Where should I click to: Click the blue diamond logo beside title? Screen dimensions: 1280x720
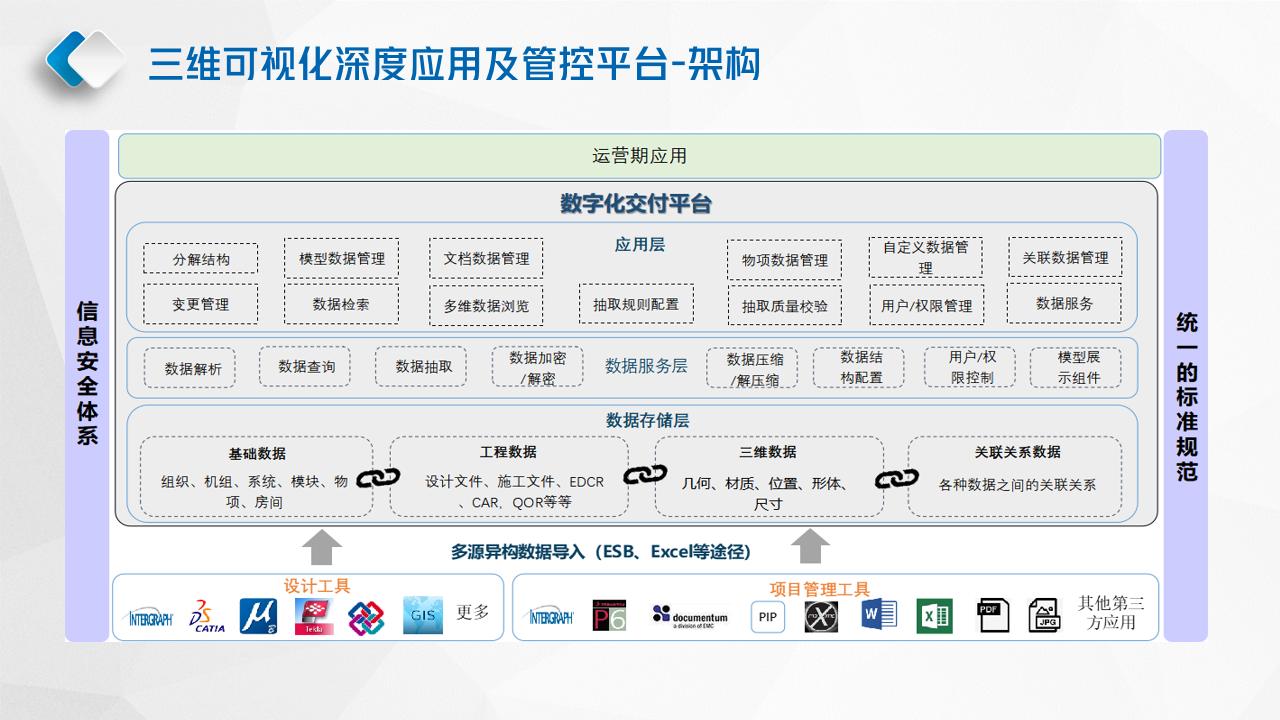click(x=86, y=60)
